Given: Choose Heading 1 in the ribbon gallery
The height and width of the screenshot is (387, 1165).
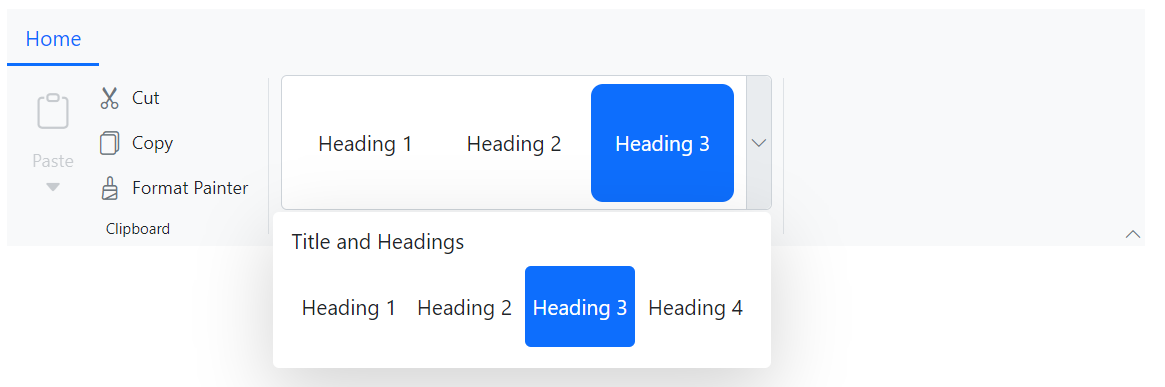Looking at the screenshot, I should point(365,143).
